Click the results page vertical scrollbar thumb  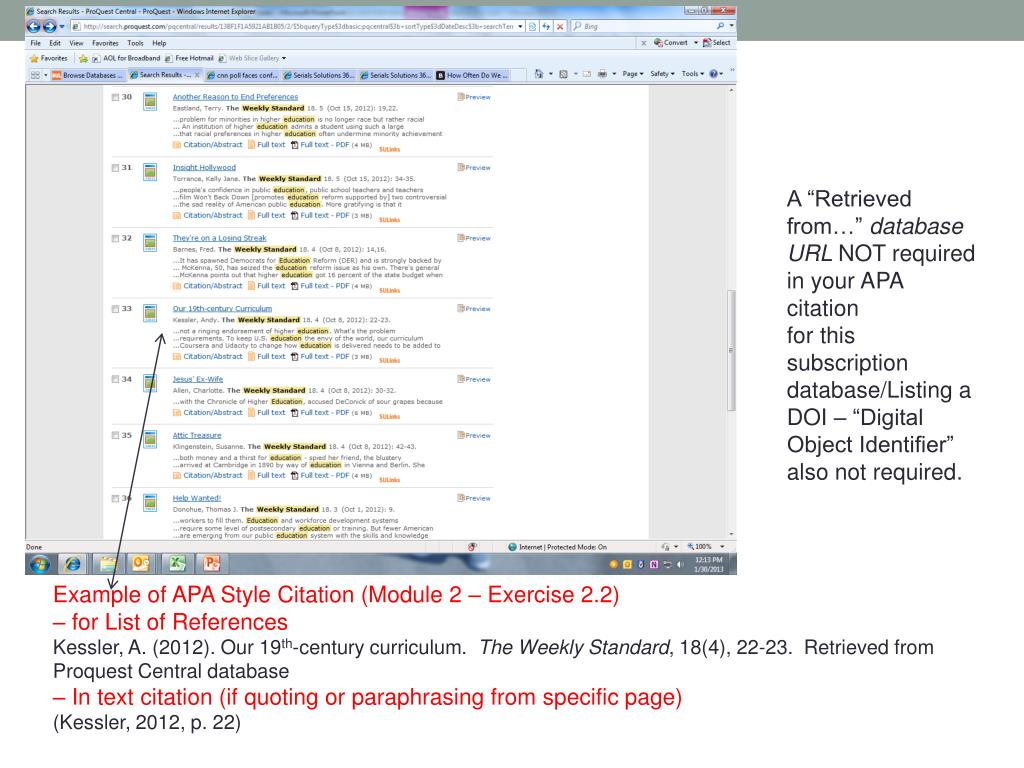tap(731, 351)
